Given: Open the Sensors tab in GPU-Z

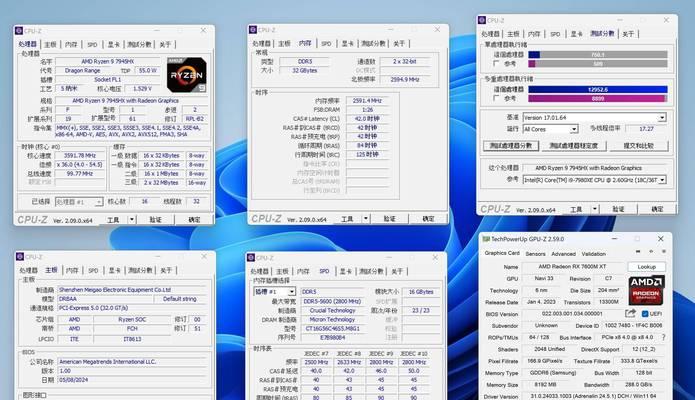Looking at the screenshot, I should click(x=535, y=254).
